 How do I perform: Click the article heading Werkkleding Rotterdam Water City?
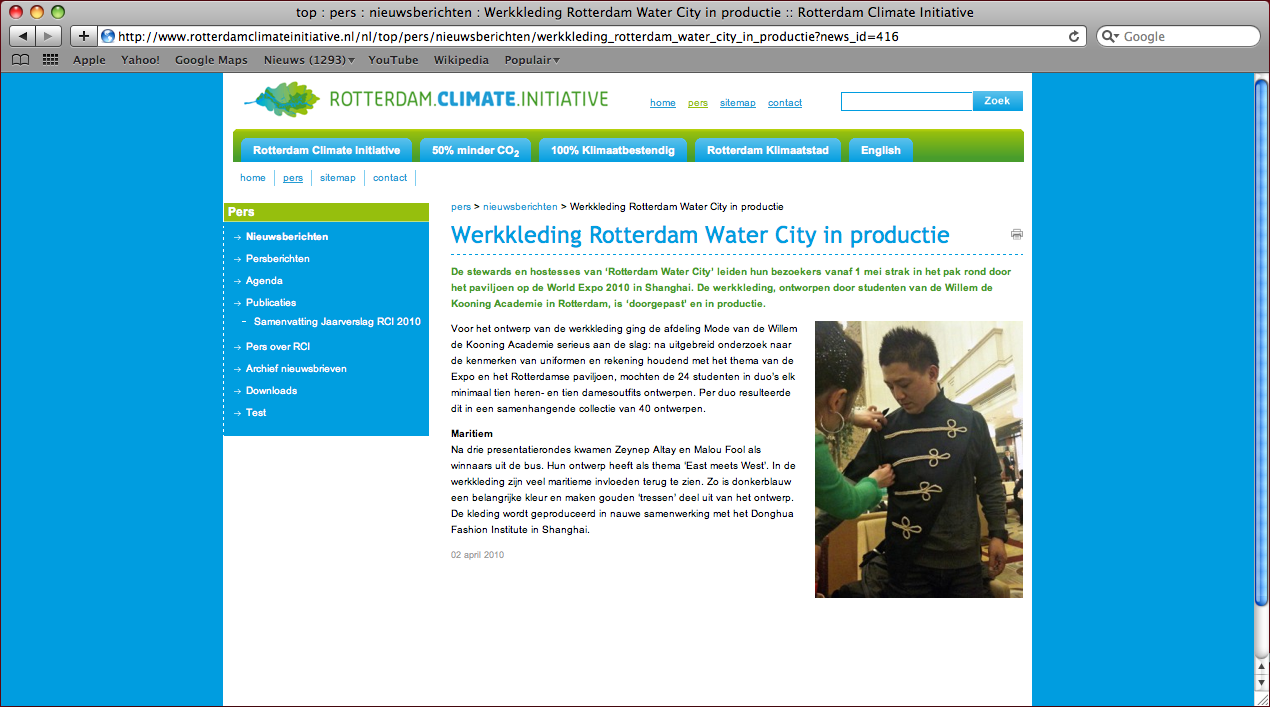pos(700,235)
